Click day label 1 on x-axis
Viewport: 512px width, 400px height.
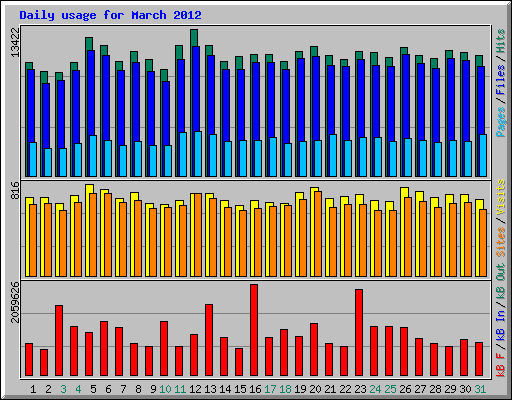coord(33,389)
